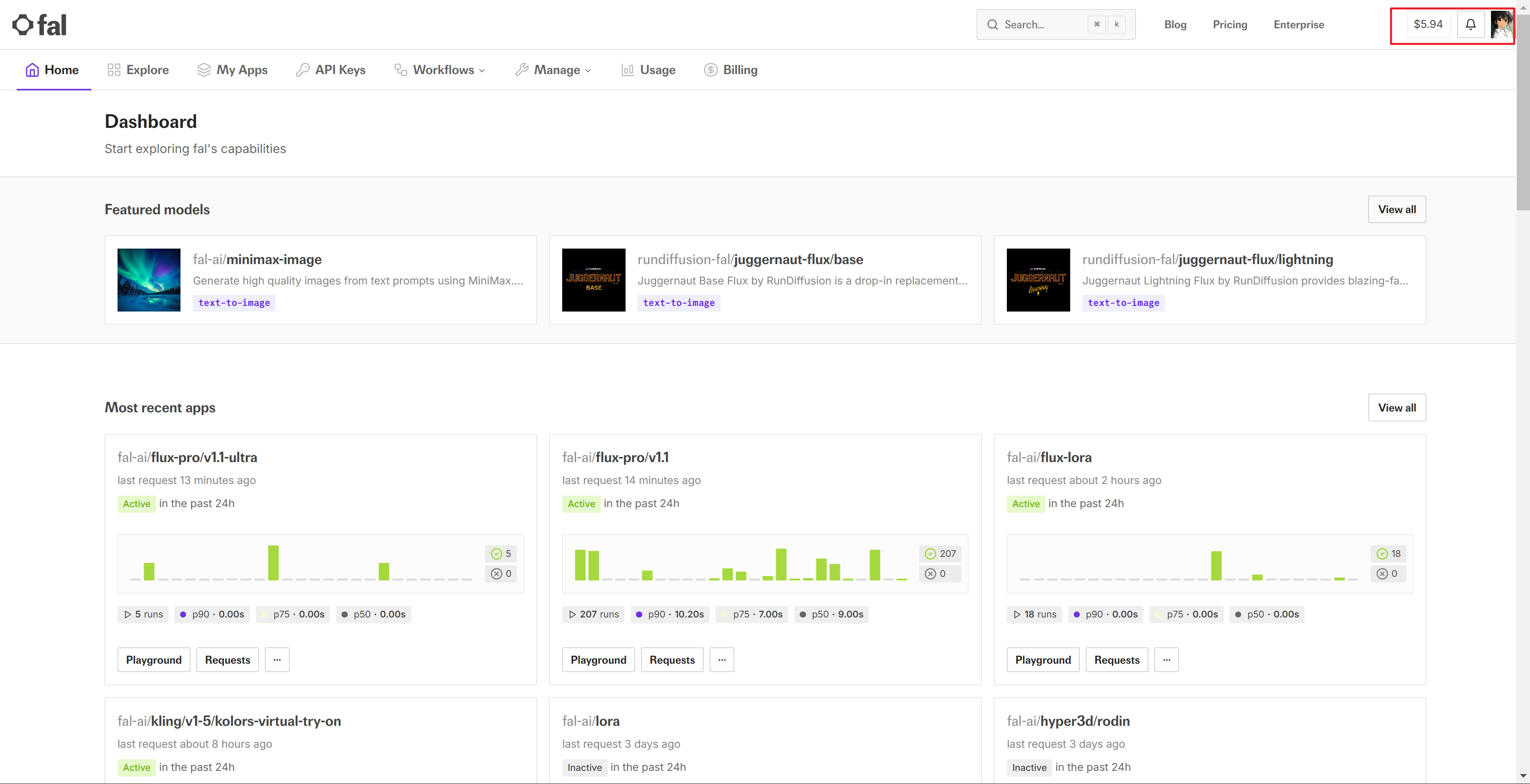
Task: Click the Explore grid icon
Action: [x=114, y=70]
